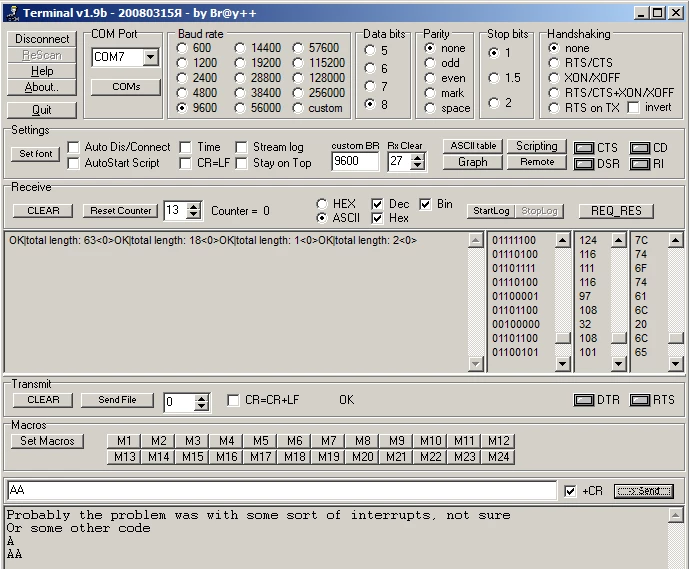Clear the Receive area

pos(43,211)
